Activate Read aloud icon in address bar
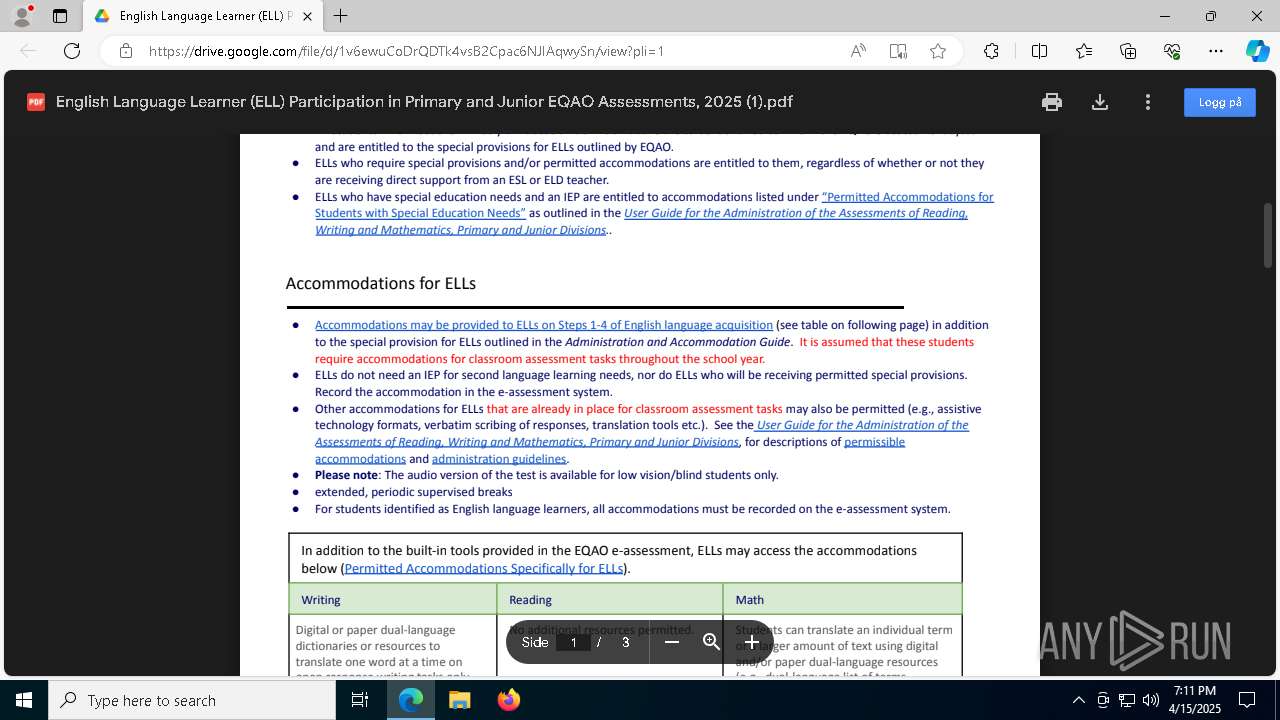Viewport: 1280px width, 720px height. click(858, 51)
